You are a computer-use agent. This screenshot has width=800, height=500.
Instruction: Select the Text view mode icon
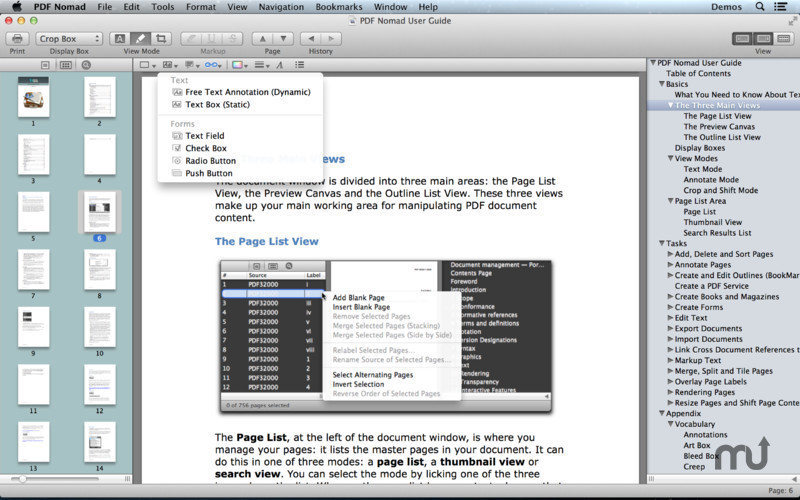point(119,39)
